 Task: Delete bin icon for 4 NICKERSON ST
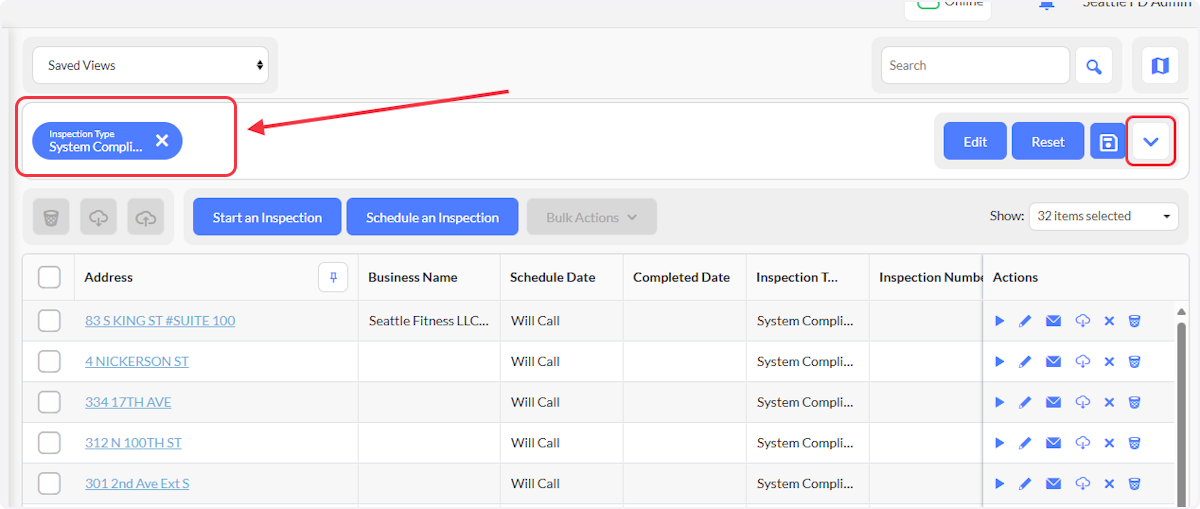(x=1135, y=361)
